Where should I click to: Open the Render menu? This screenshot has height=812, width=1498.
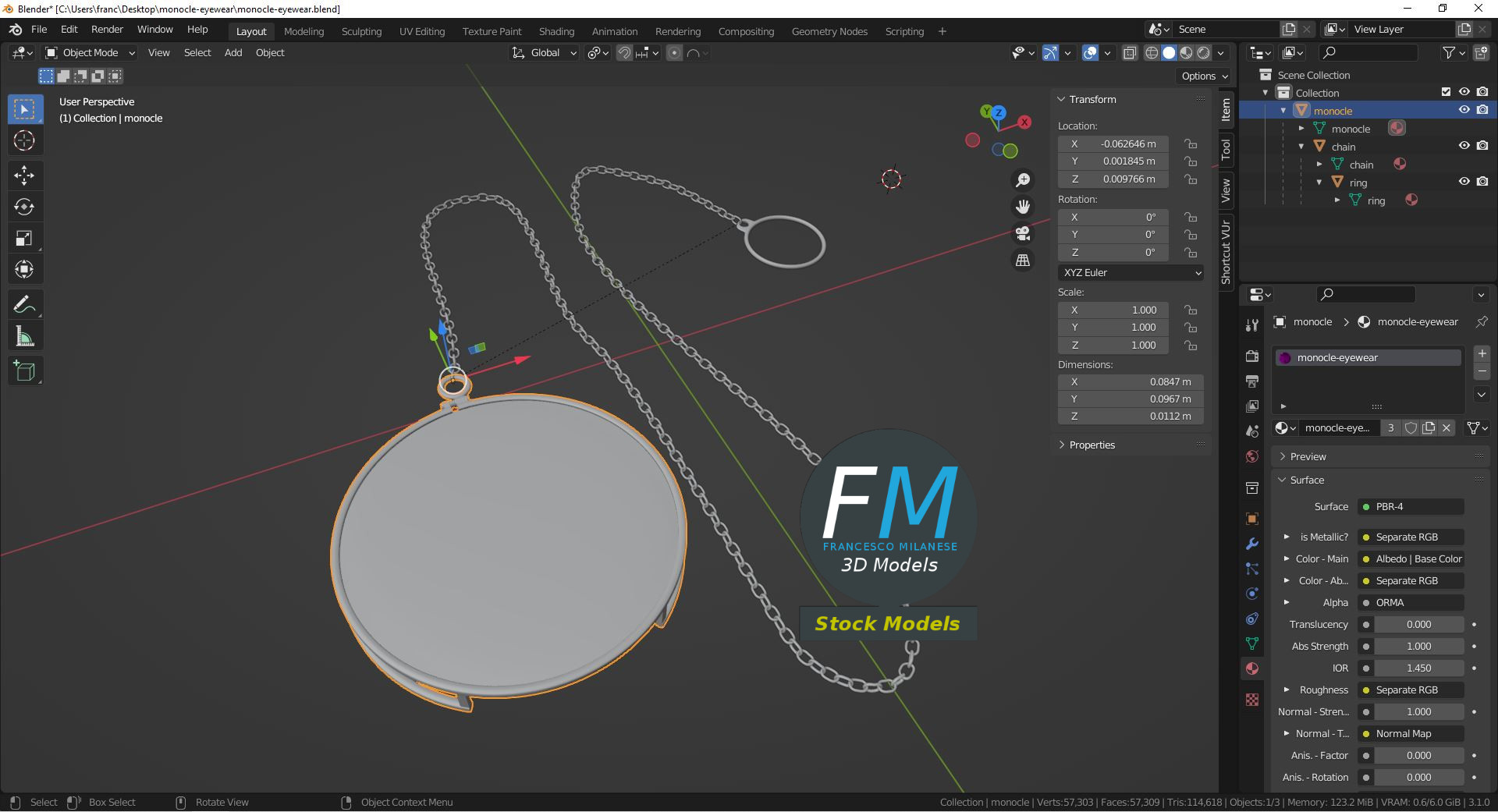pyautogui.click(x=107, y=30)
